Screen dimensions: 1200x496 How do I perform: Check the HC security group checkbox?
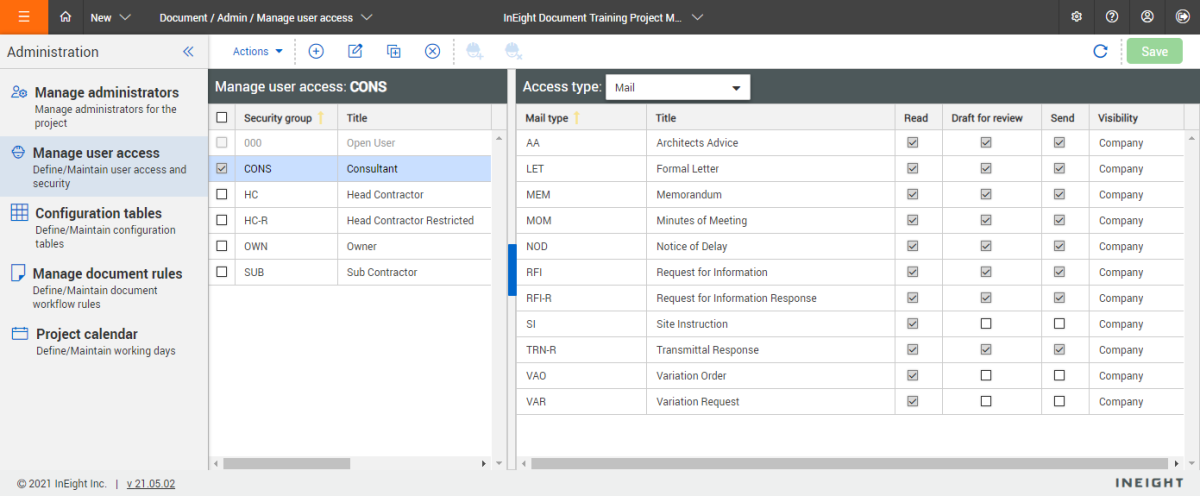coord(222,195)
